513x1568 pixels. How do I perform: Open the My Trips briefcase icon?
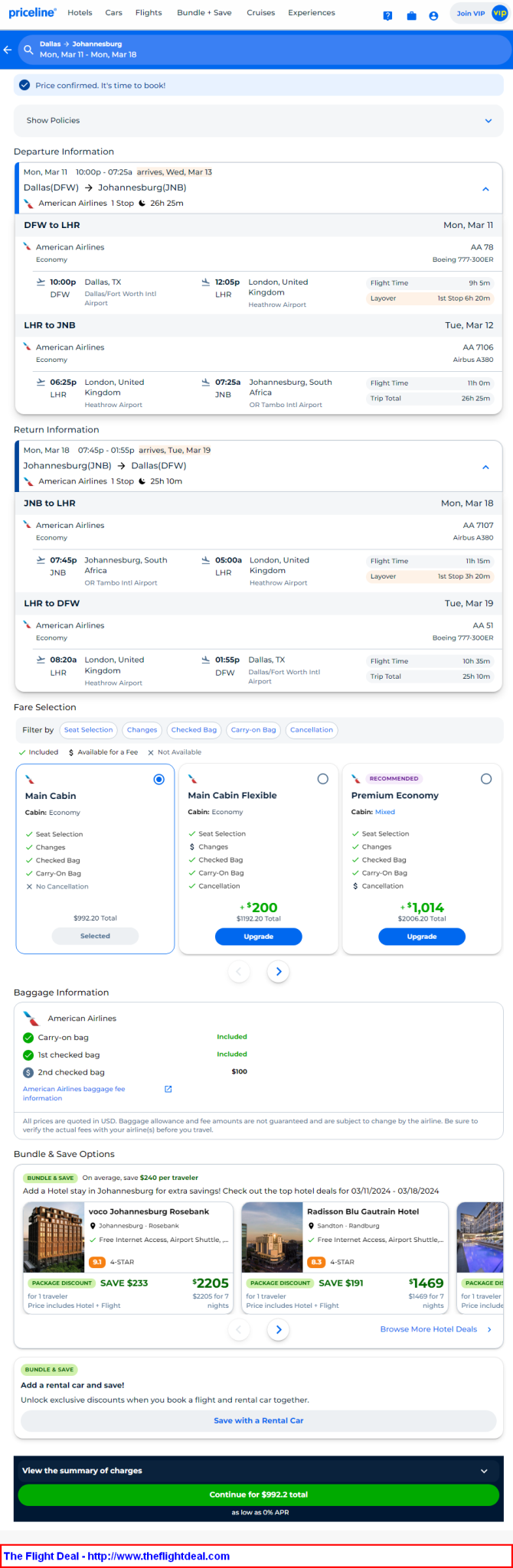click(x=411, y=15)
